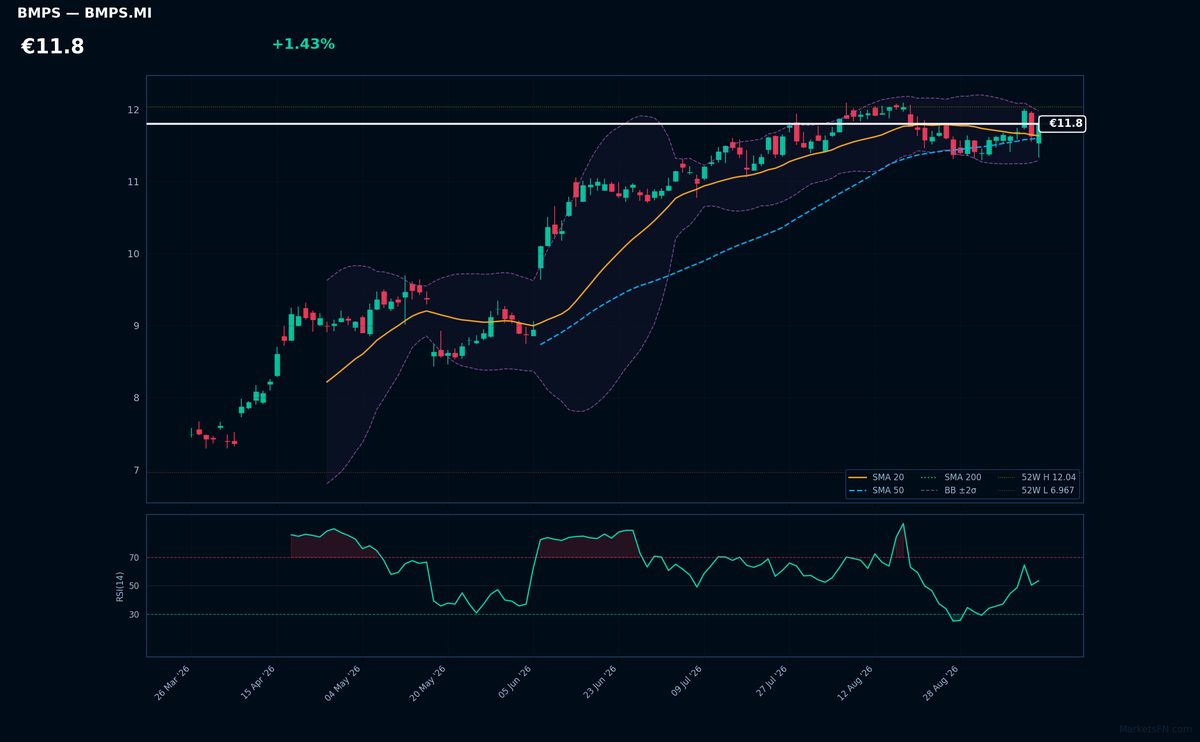The width and height of the screenshot is (1200, 742).
Task: Click the 11 price axis label
Action: 133,182
